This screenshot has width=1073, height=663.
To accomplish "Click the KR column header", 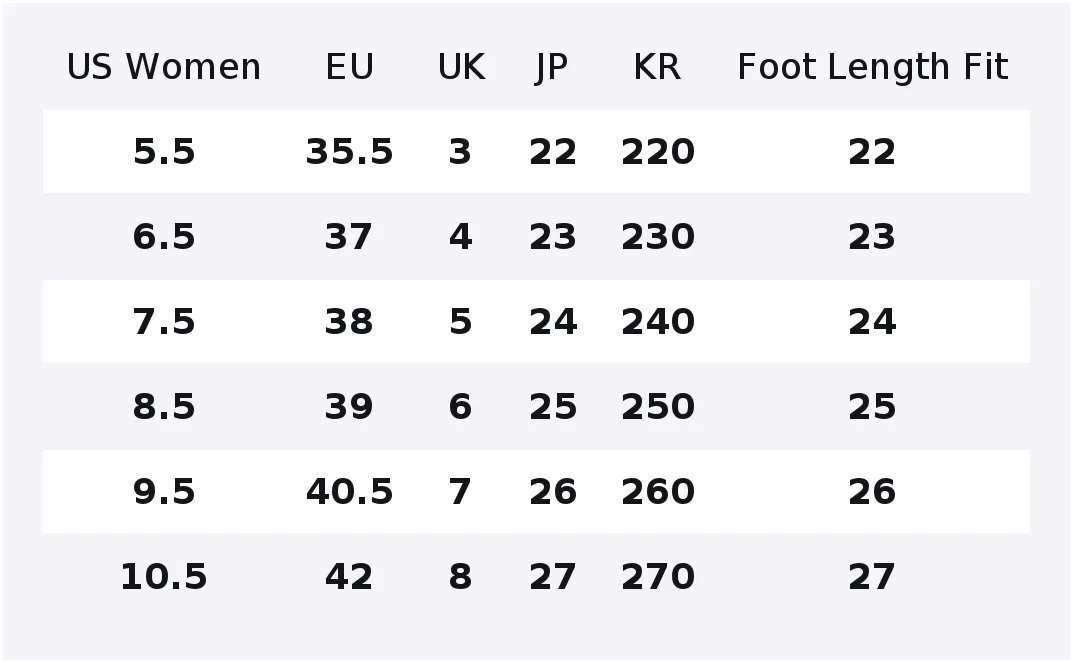I will (657, 67).
